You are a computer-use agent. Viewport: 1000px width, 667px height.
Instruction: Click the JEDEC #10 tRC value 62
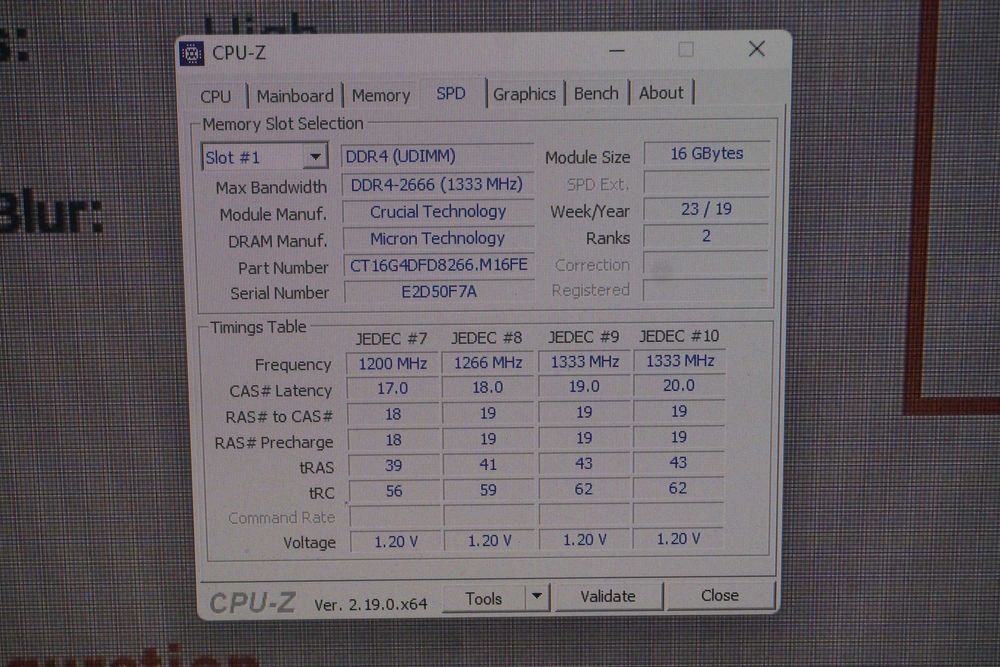[x=679, y=488]
